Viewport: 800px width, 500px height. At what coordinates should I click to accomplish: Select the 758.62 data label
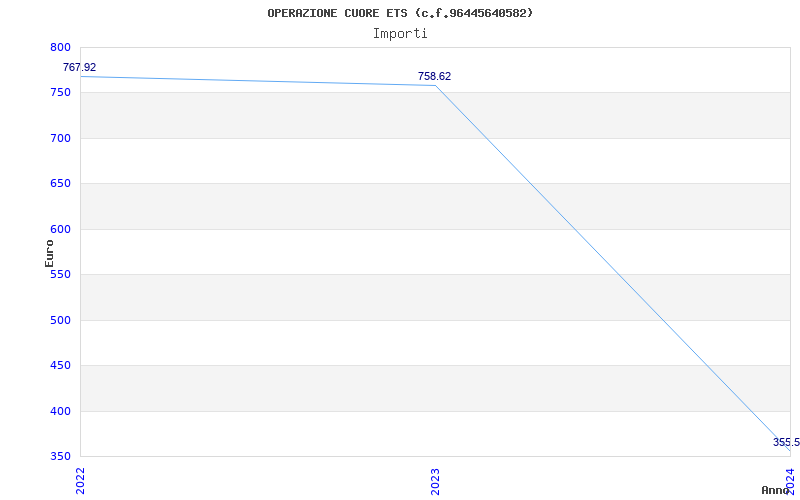(x=434, y=77)
